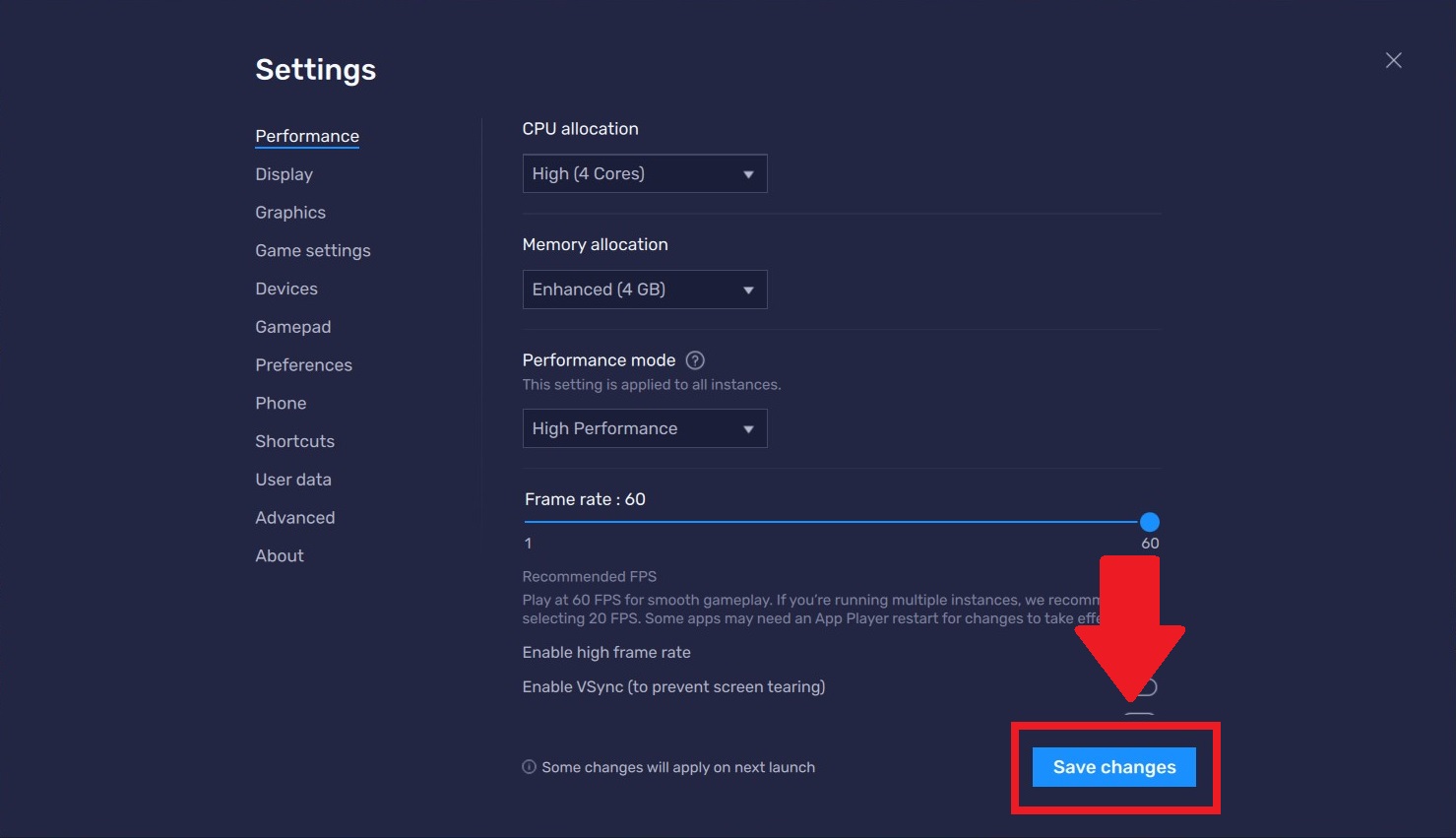The height and width of the screenshot is (838, 1456).
Task: Open the High (4 Cores) CPU dropdown
Action: click(644, 173)
